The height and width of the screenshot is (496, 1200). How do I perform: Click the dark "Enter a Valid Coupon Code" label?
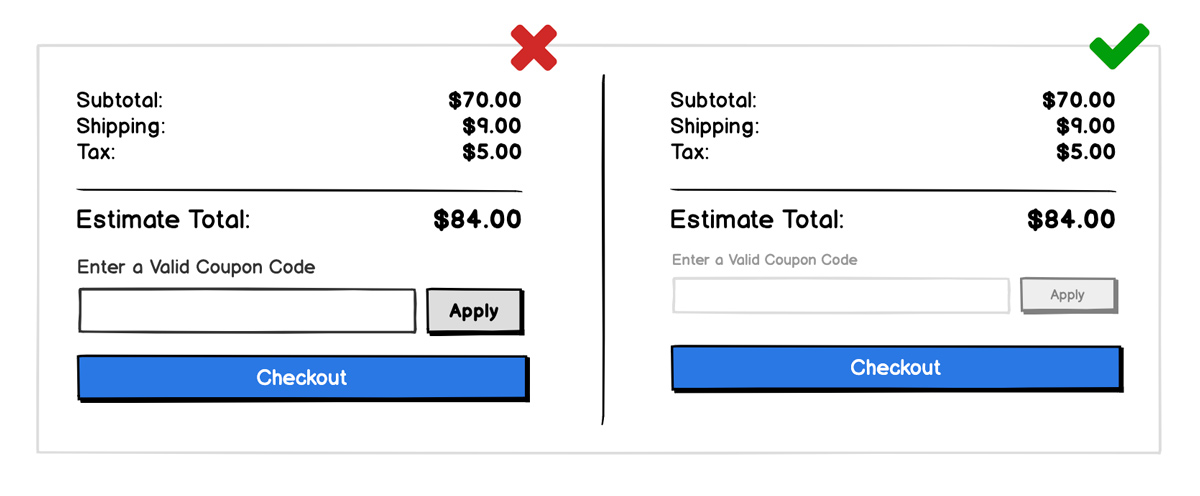(x=196, y=267)
